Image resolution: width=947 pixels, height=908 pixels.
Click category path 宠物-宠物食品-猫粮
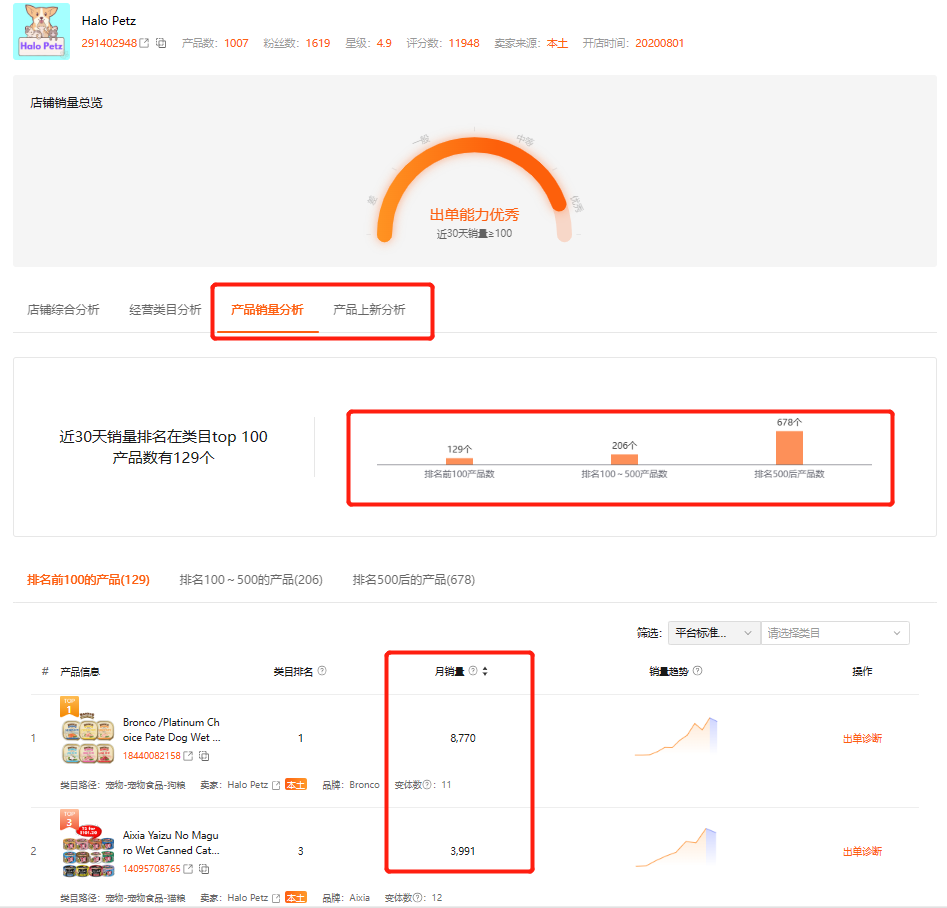click(x=145, y=898)
